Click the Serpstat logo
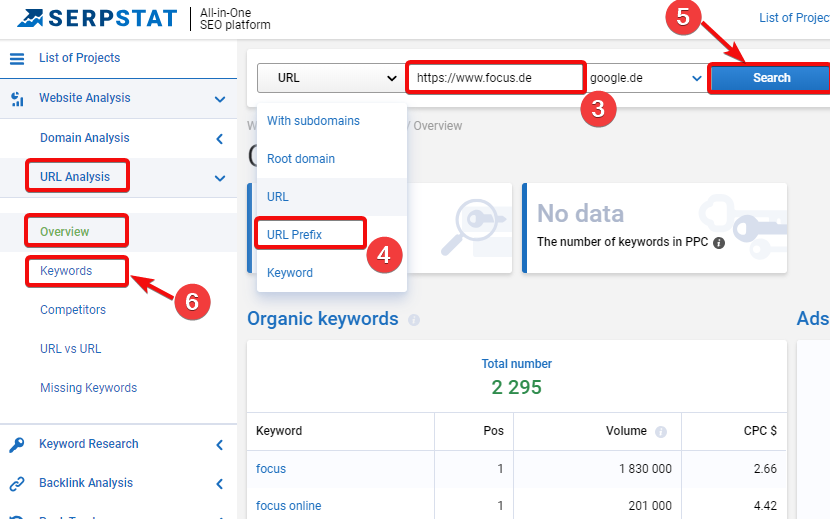830x519 pixels. pos(97,19)
